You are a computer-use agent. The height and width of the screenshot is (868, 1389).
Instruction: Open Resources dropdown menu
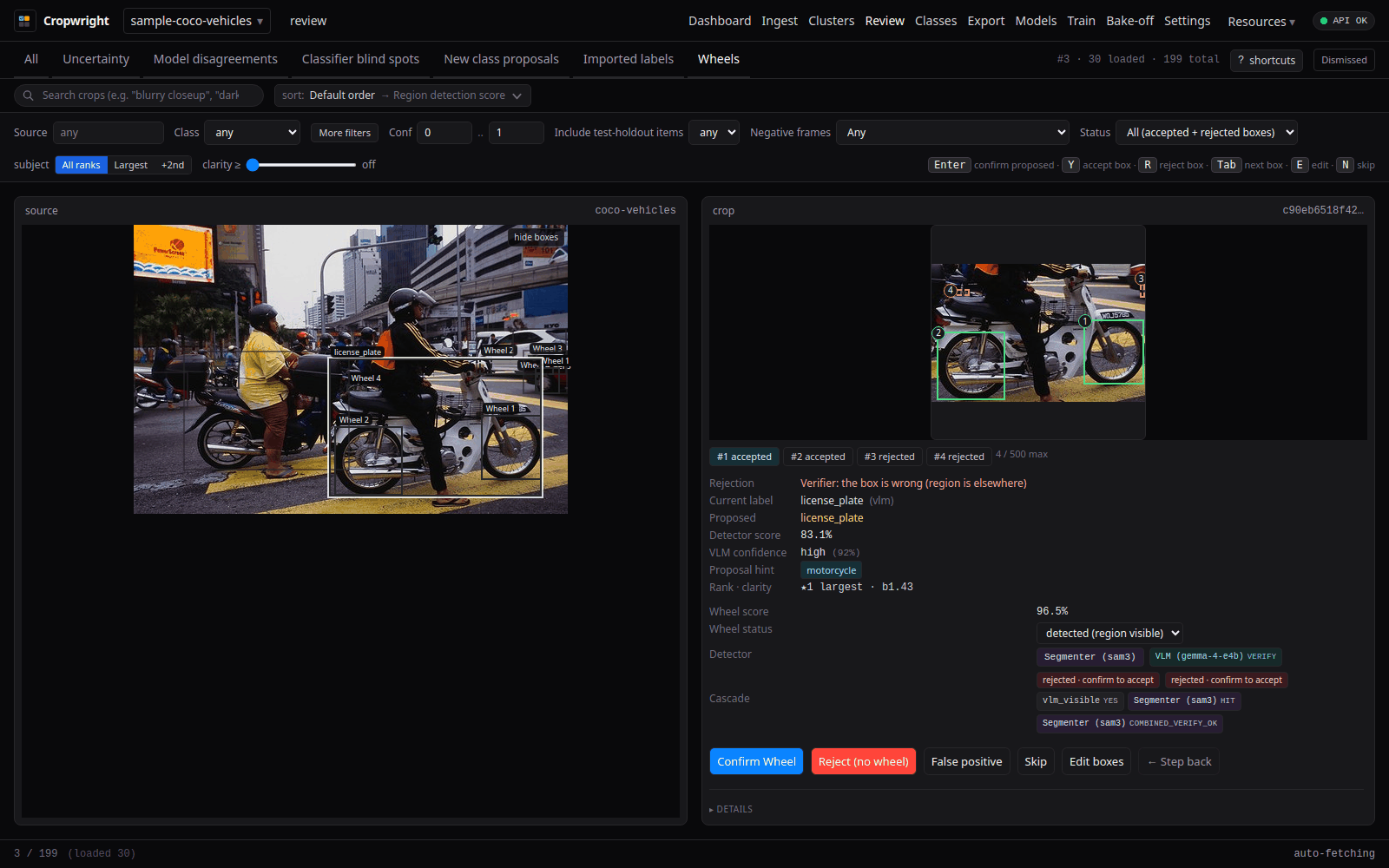[x=1261, y=22]
